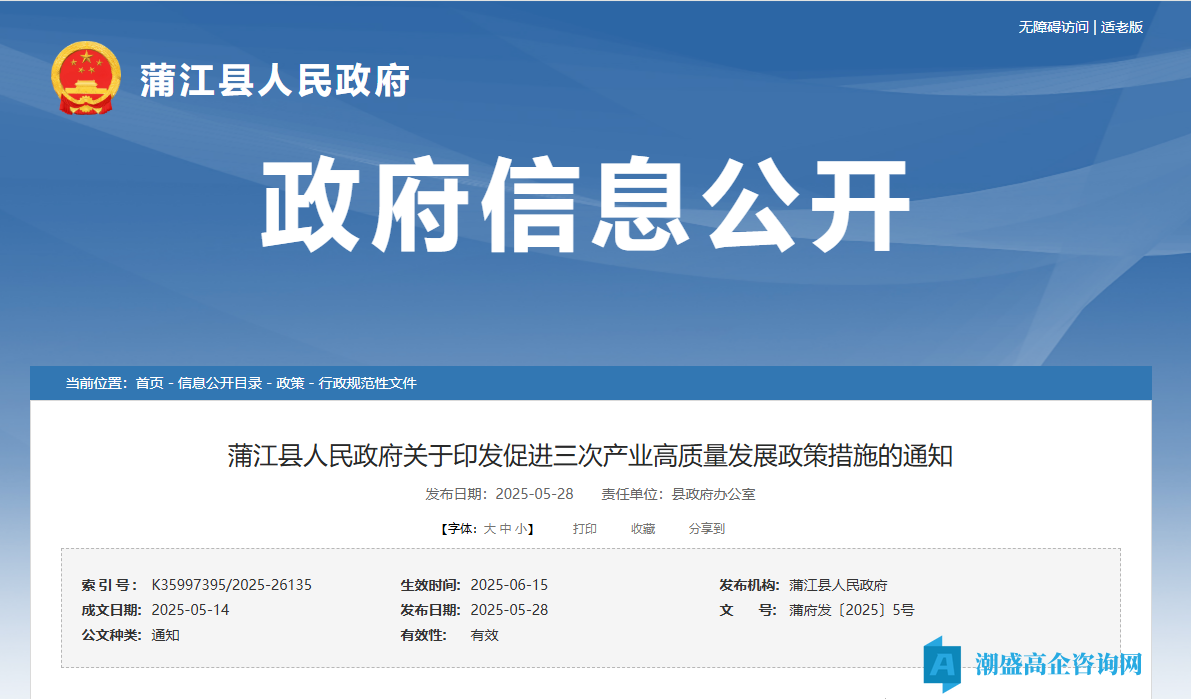Set font size to 中 (medium)
The height and width of the screenshot is (699, 1191).
tap(506, 529)
